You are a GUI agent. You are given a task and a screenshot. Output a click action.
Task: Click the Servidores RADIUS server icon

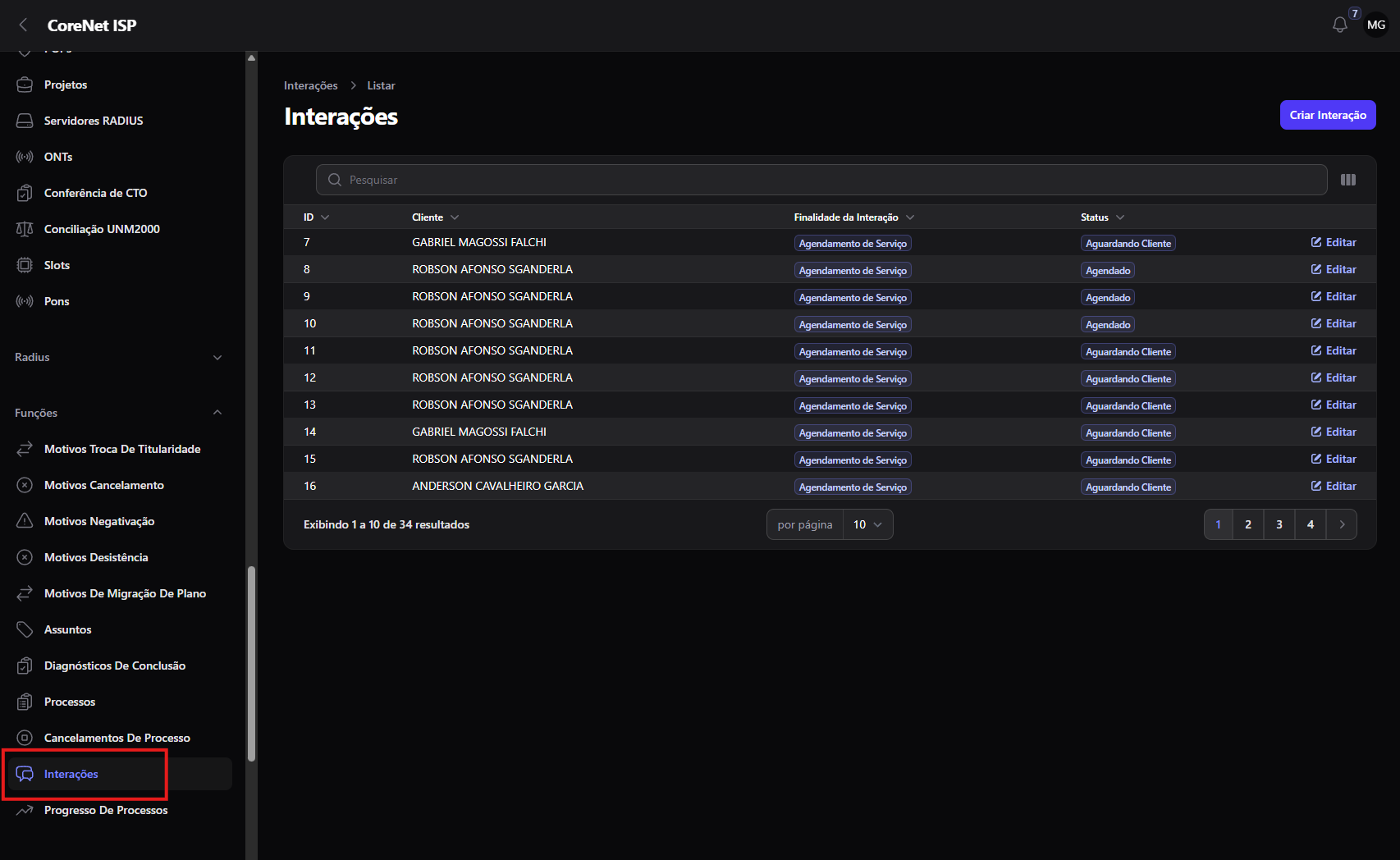[x=25, y=121]
